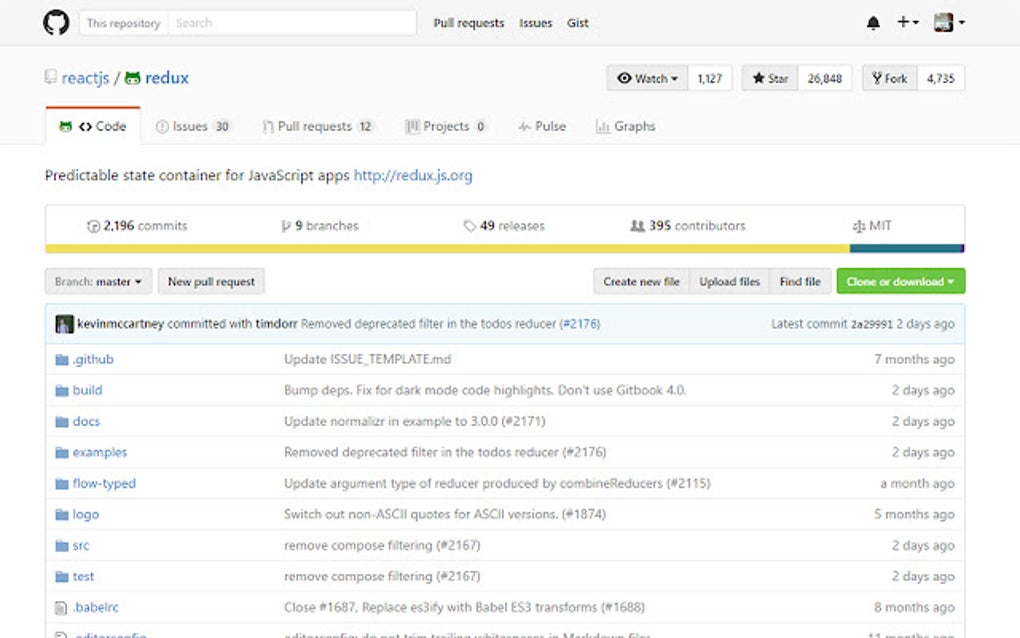Open the Clone or download dropdown
Viewport: 1020px width, 638px height.
tap(901, 282)
